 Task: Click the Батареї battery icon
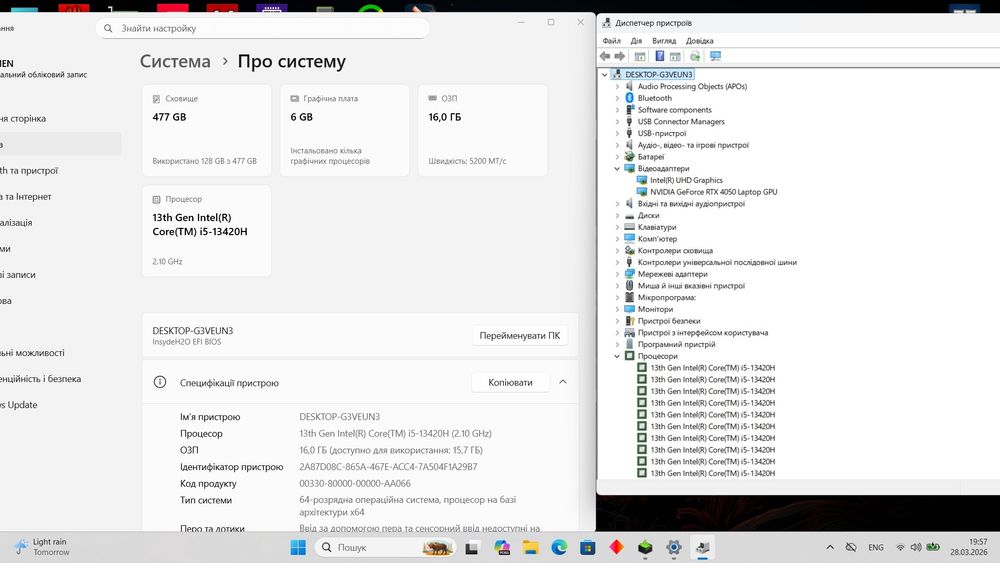pos(629,157)
